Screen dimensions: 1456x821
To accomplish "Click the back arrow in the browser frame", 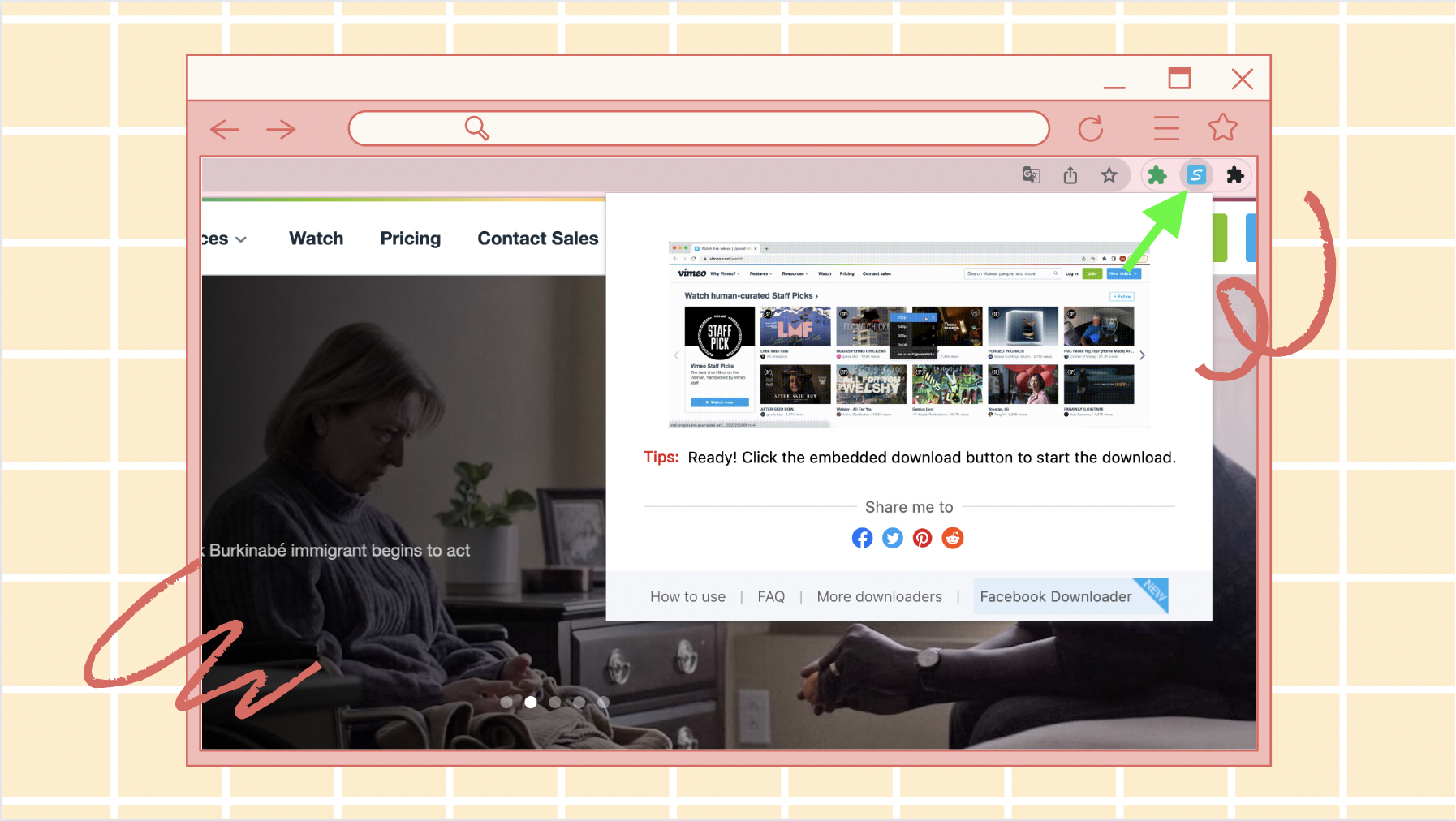I will coord(225,129).
